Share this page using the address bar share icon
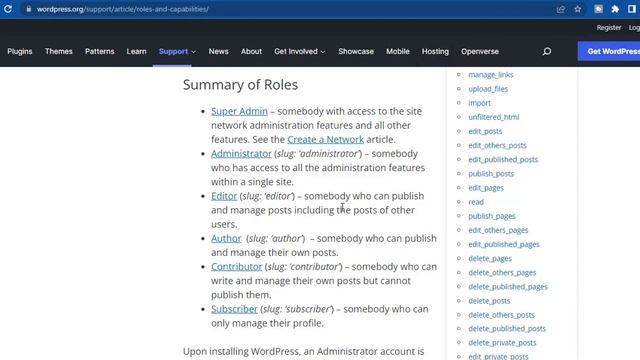 click(x=561, y=9)
